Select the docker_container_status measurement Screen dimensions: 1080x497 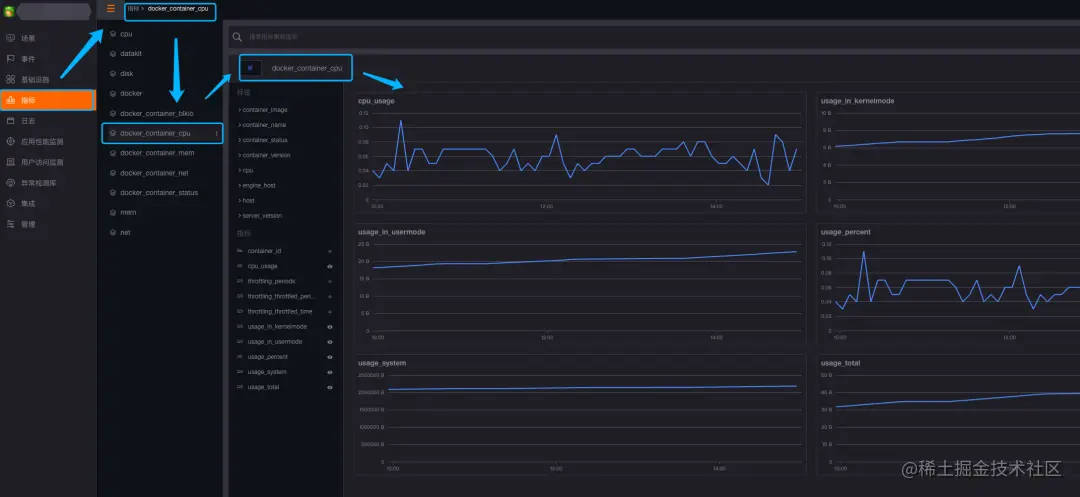[x=159, y=193]
